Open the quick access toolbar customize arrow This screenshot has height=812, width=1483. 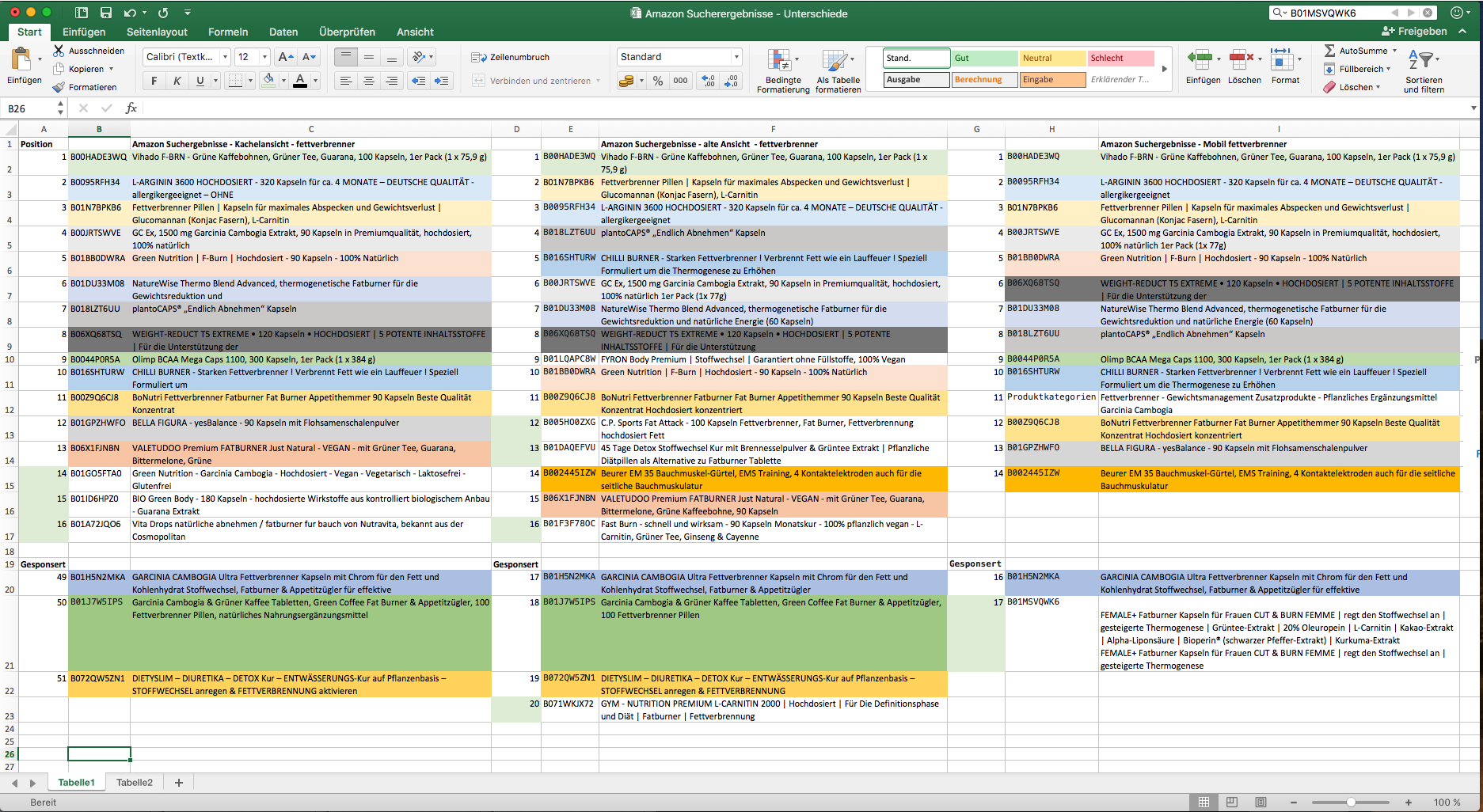(188, 13)
